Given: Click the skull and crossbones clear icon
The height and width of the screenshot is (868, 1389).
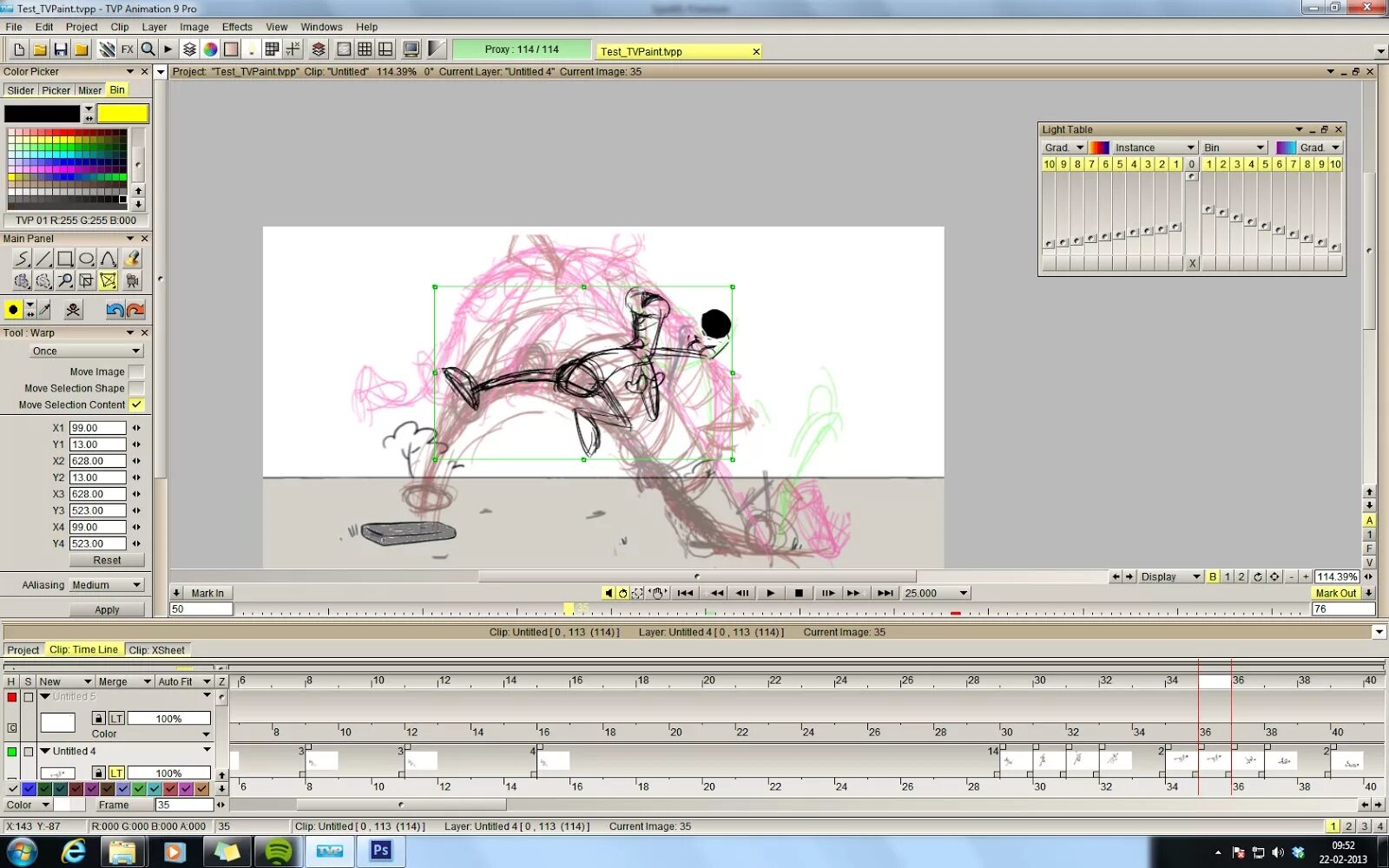Looking at the screenshot, I should pyautogui.click(x=73, y=310).
